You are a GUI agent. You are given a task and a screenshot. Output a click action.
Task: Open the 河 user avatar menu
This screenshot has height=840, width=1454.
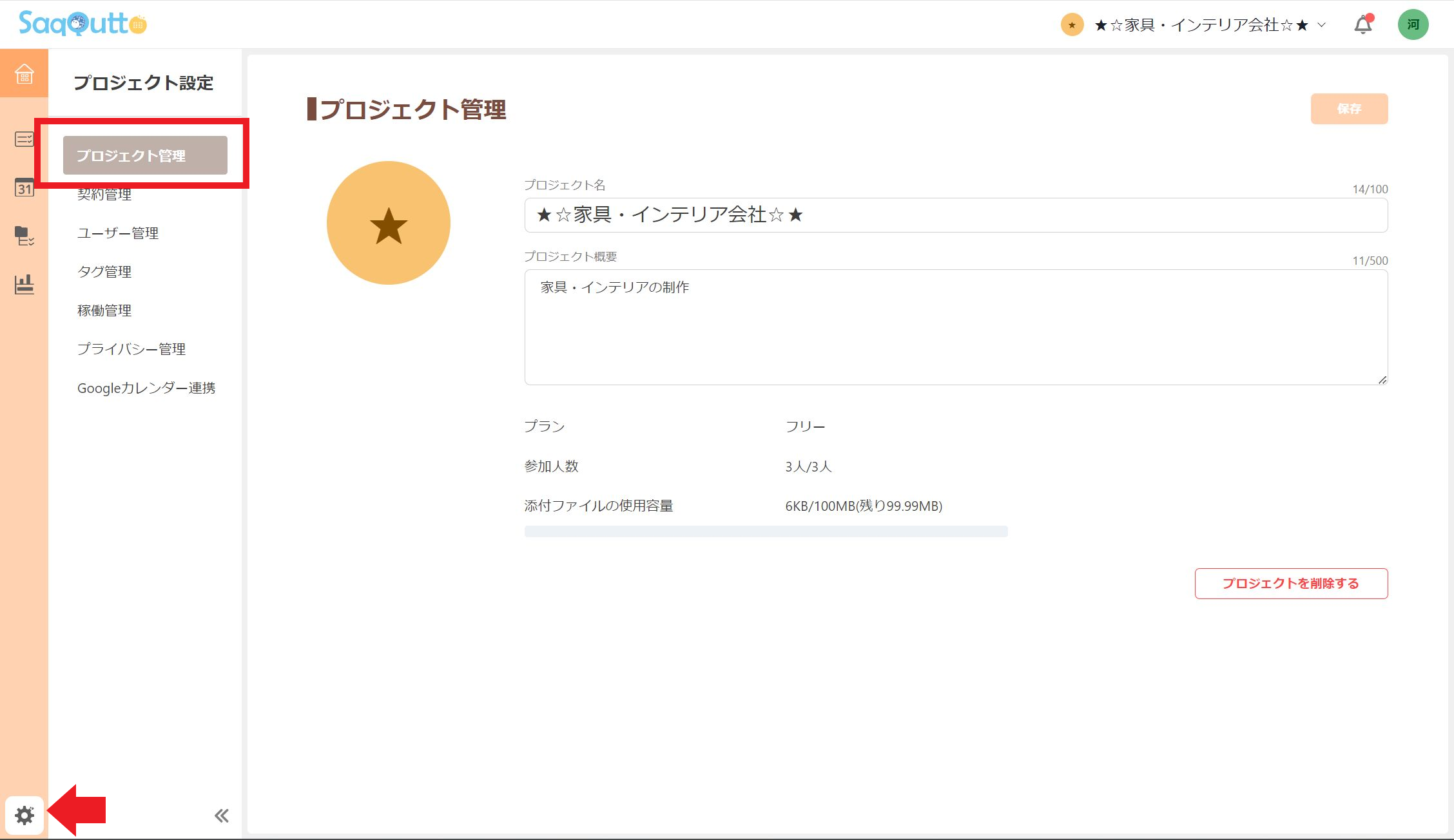pos(1413,24)
